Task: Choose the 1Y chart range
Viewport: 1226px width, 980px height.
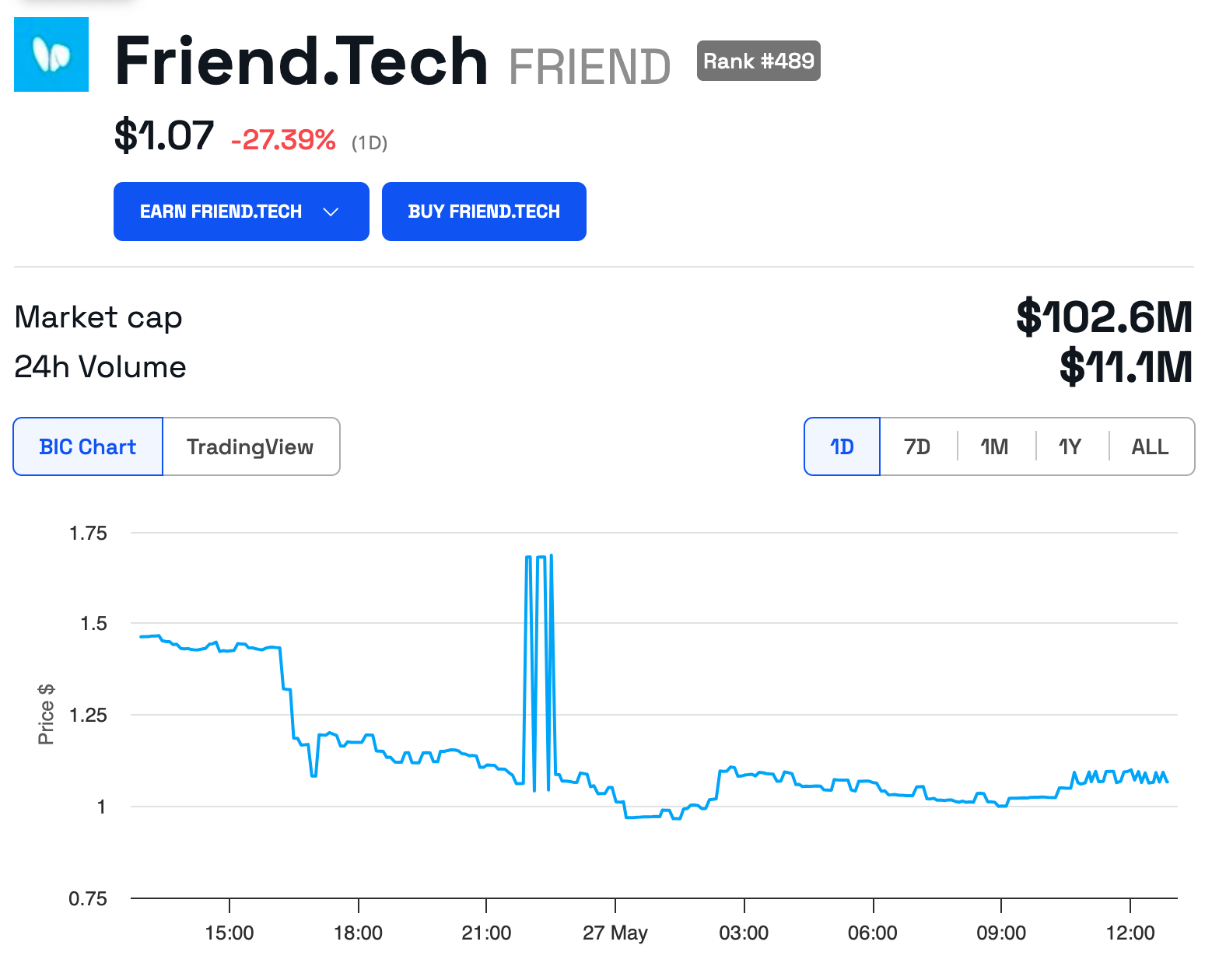Action: tap(1070, 446)
